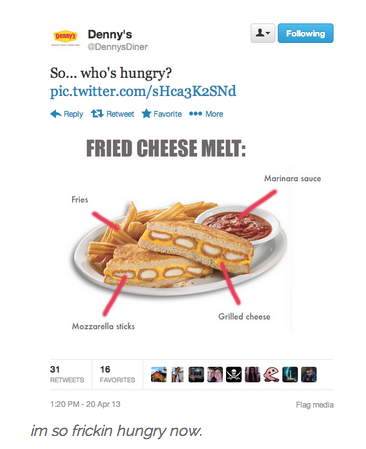Click the tweet timestamp 1:20 PM - 20 Apr 13

85,404
